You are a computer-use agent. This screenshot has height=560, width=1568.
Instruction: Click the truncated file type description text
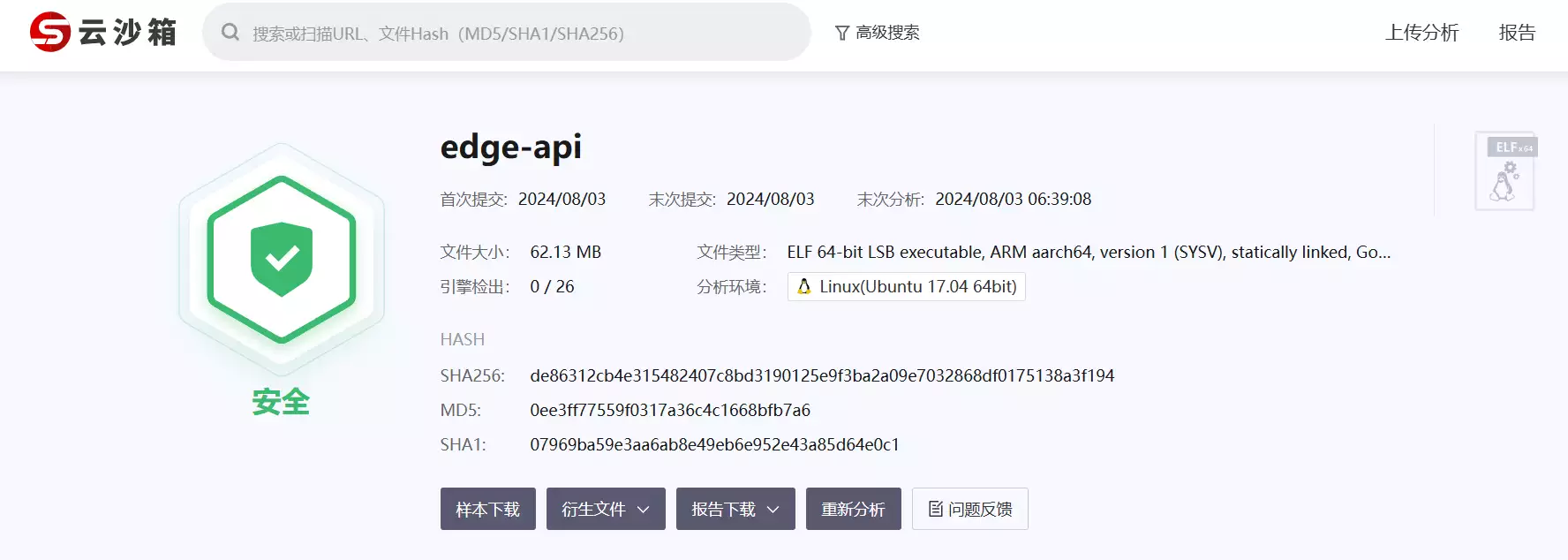click(1088, 252)
